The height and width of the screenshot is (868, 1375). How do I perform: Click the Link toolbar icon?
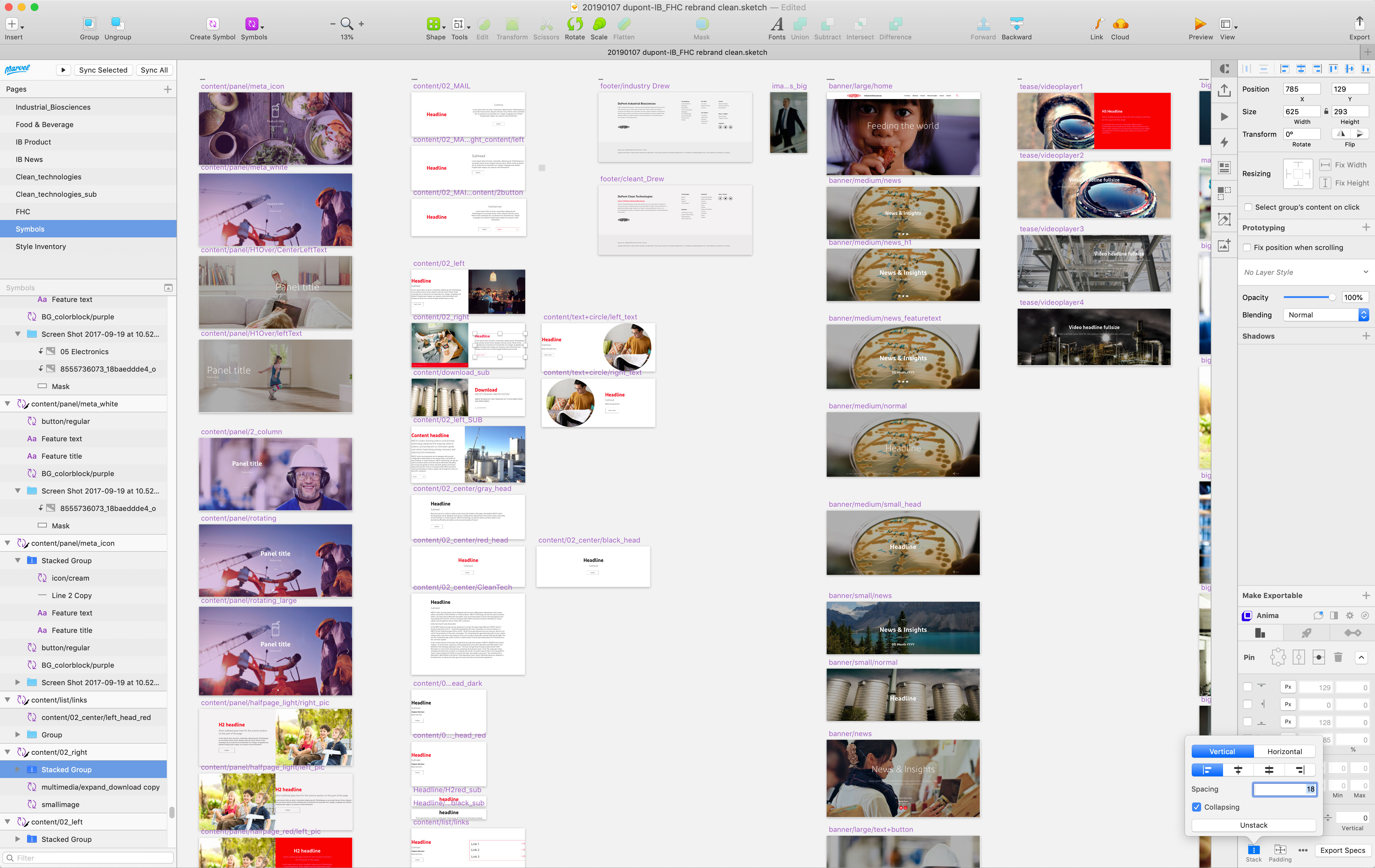[x=1096, y=24]
